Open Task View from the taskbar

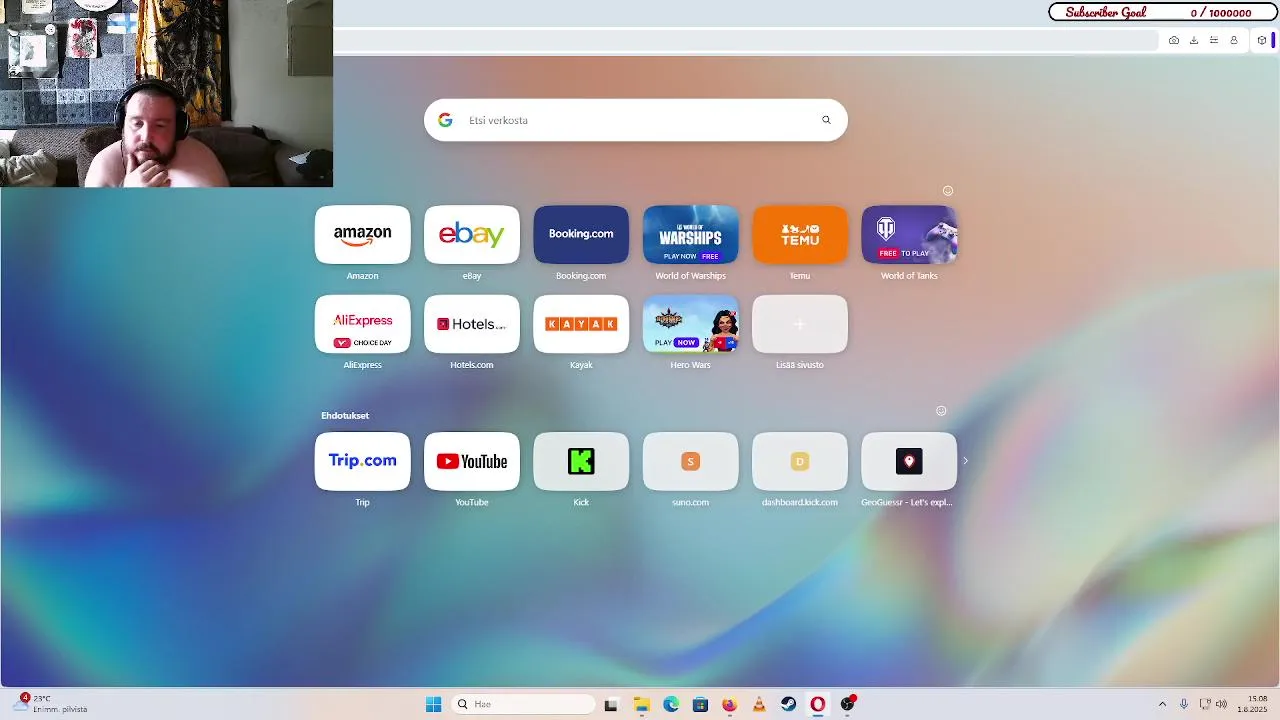611,704
